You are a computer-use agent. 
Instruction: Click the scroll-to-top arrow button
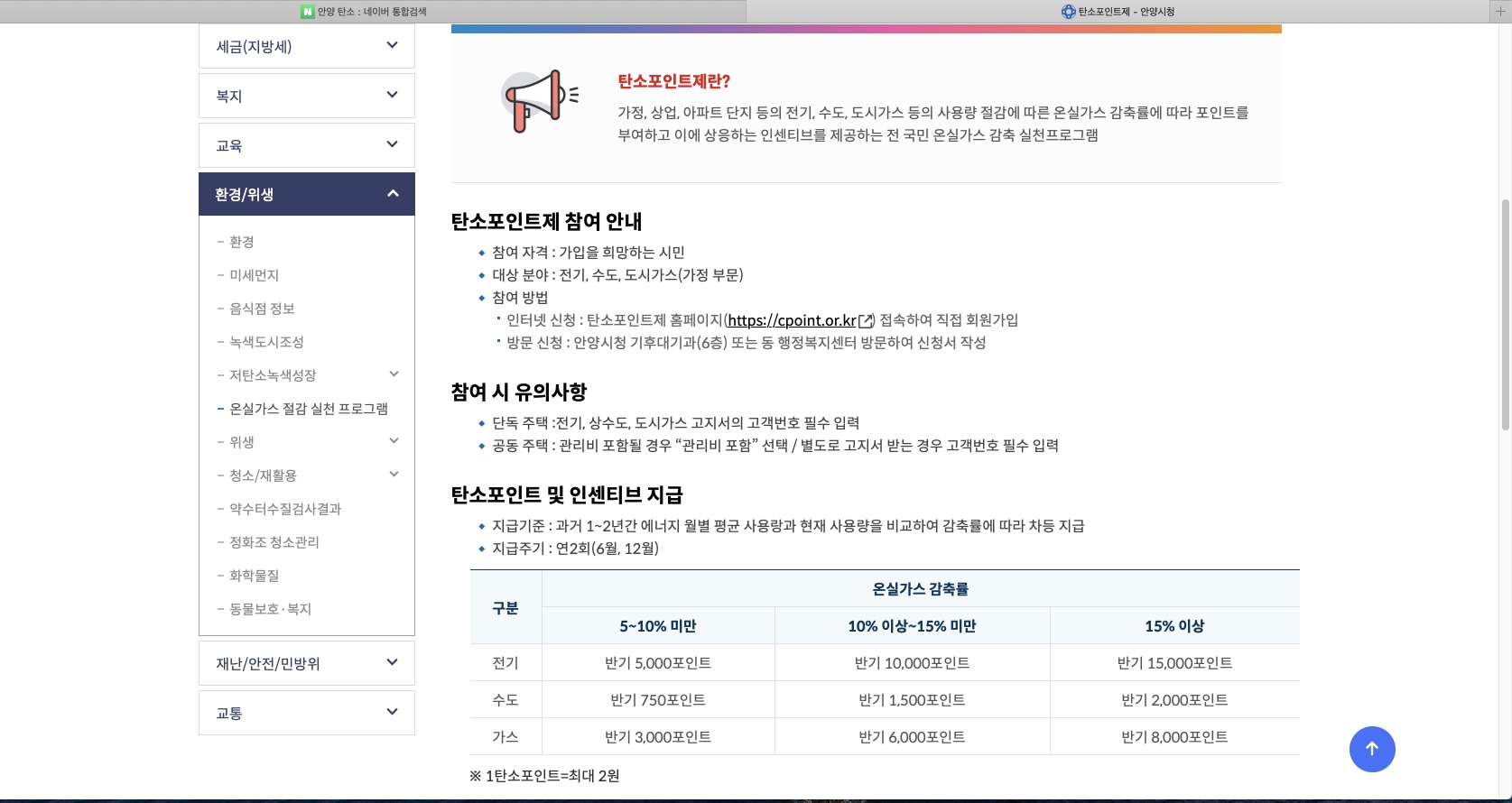[x=1372, y=749]
